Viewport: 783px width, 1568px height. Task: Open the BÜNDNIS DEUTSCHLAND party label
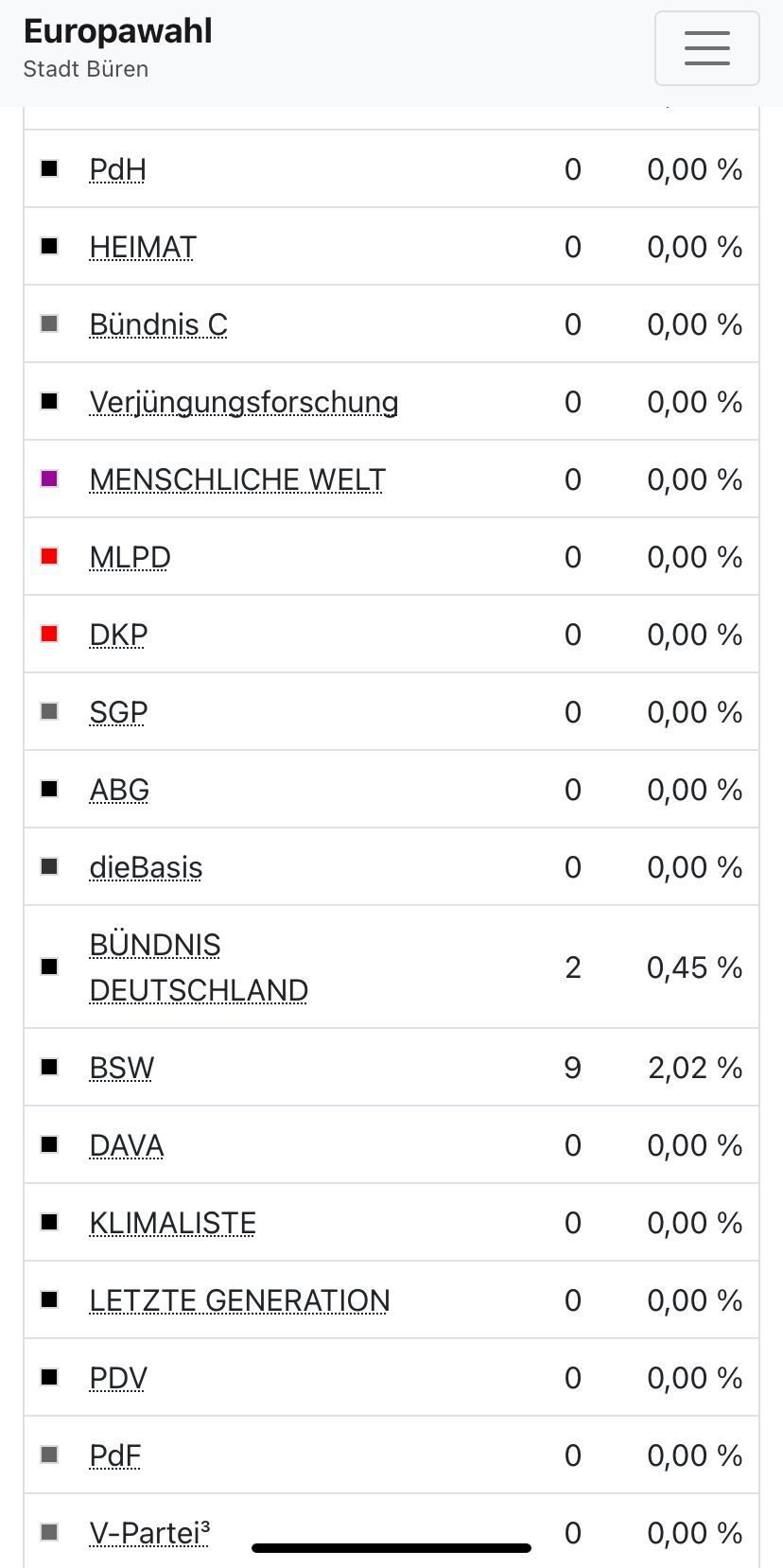tap(199, 967)
